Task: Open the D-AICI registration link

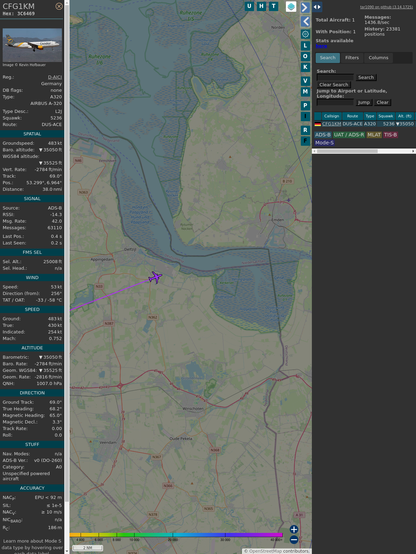Action: click(55, 77)
